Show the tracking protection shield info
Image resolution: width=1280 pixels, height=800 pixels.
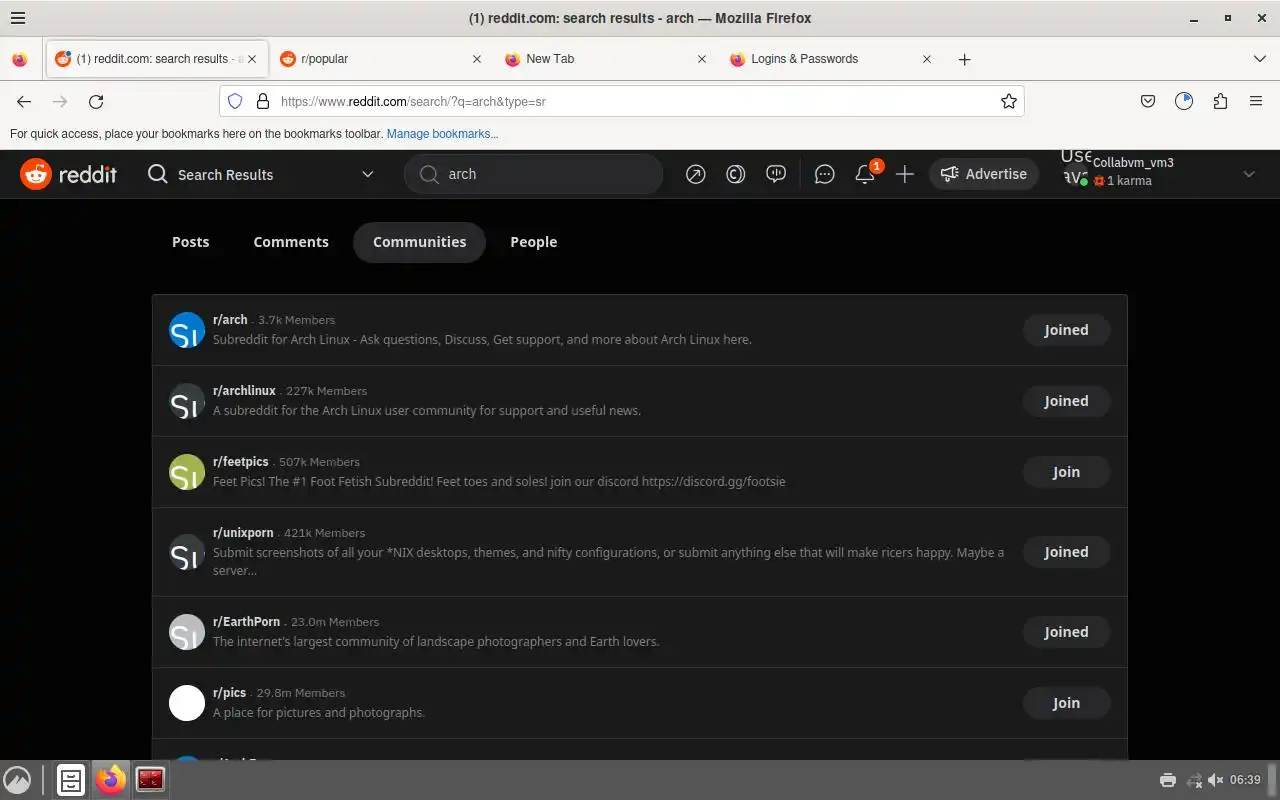(235, 101)
